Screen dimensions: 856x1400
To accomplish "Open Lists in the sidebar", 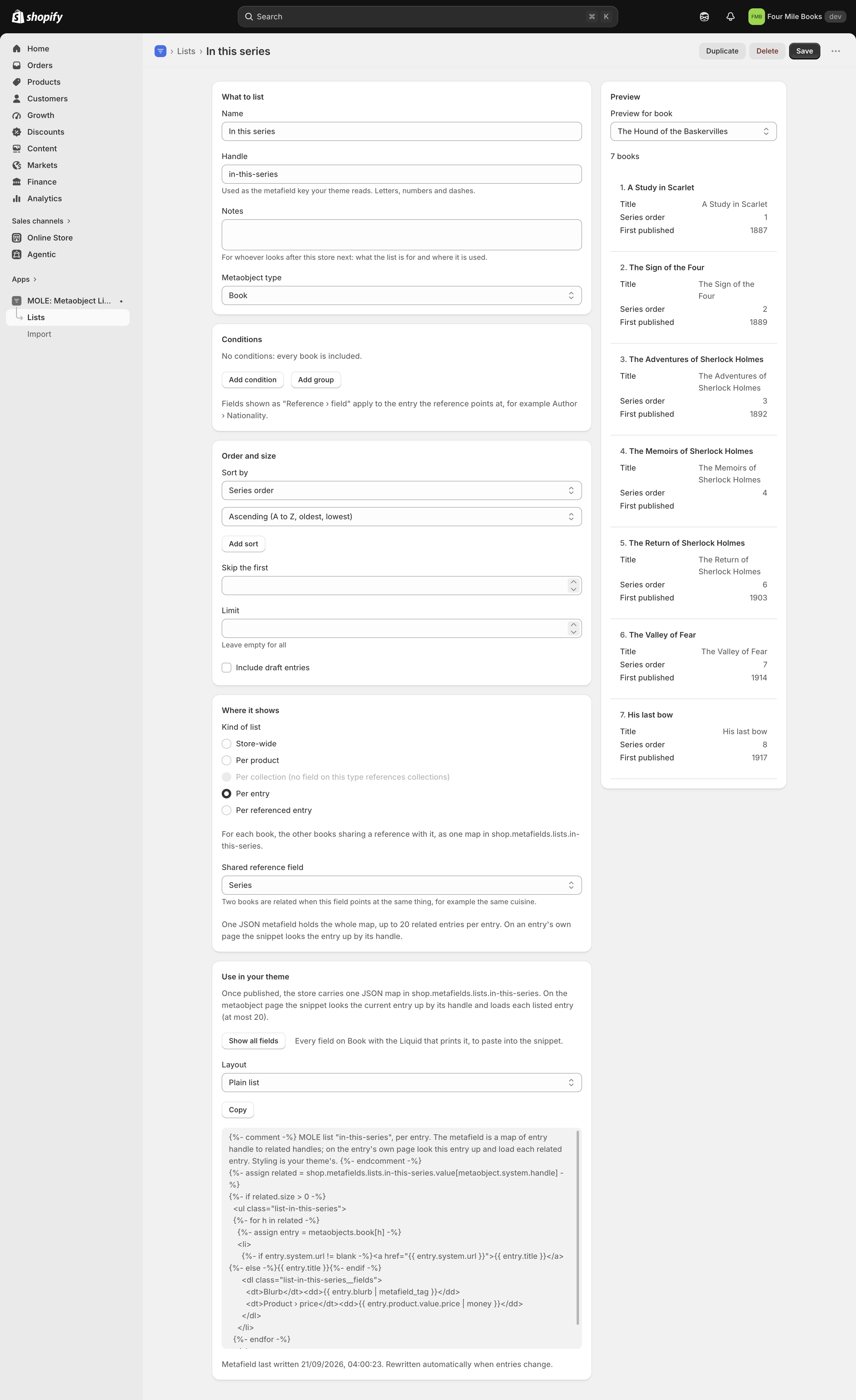I will pyautogui.click(x=67, y=318).
